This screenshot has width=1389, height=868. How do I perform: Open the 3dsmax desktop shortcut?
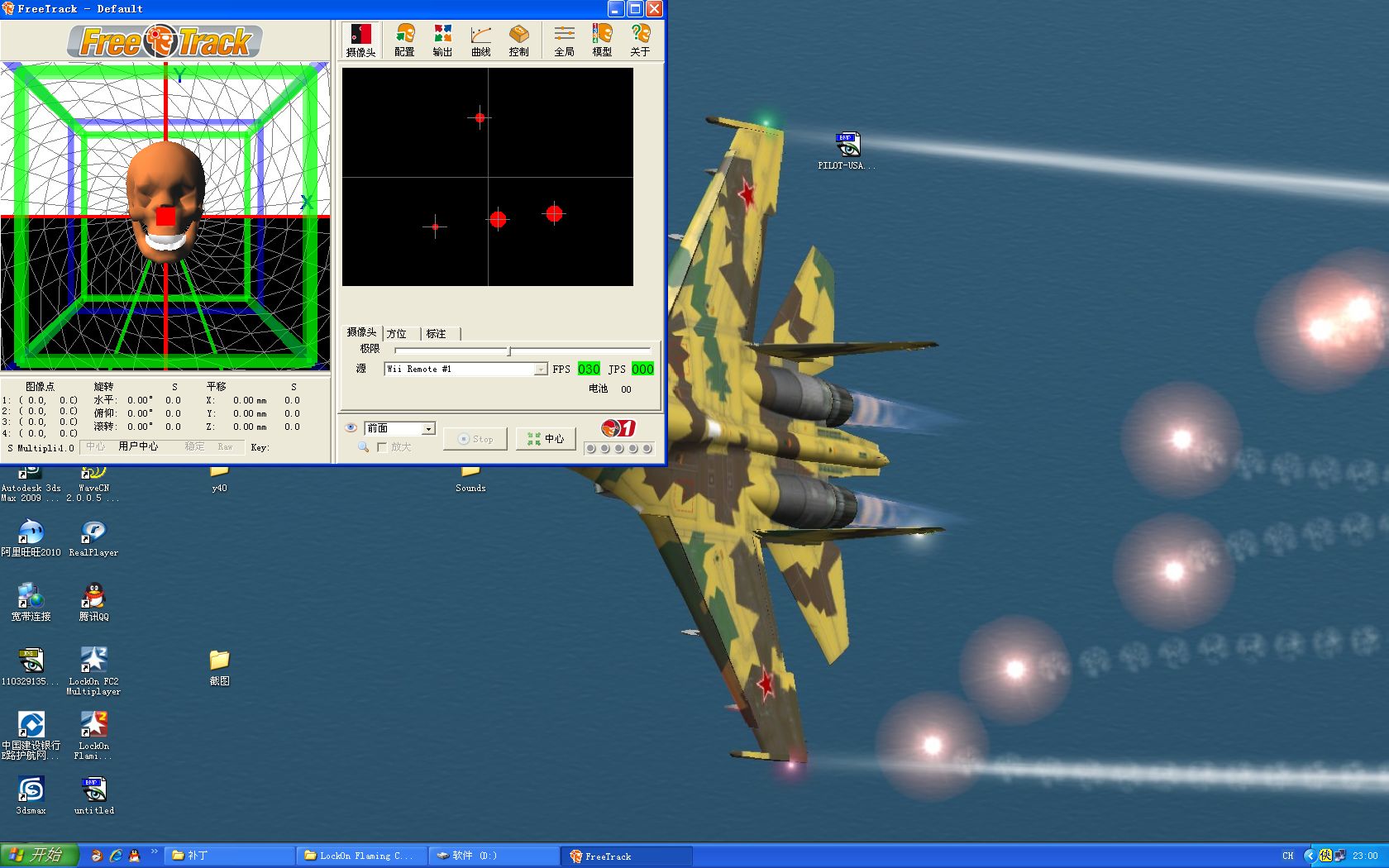[x=31, y=796]
